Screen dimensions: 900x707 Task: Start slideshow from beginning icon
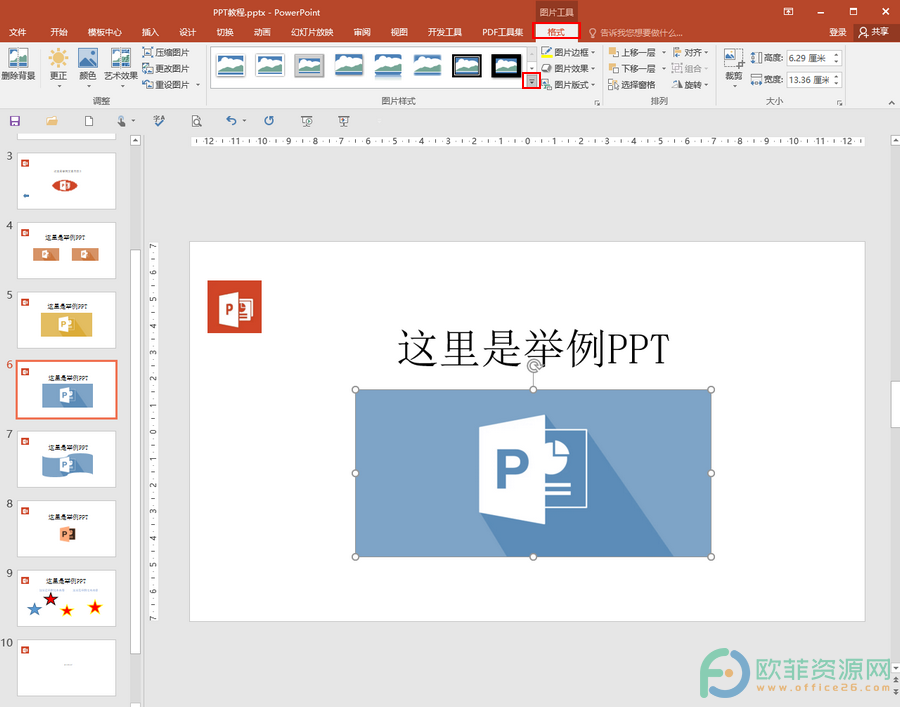(307, 121)
